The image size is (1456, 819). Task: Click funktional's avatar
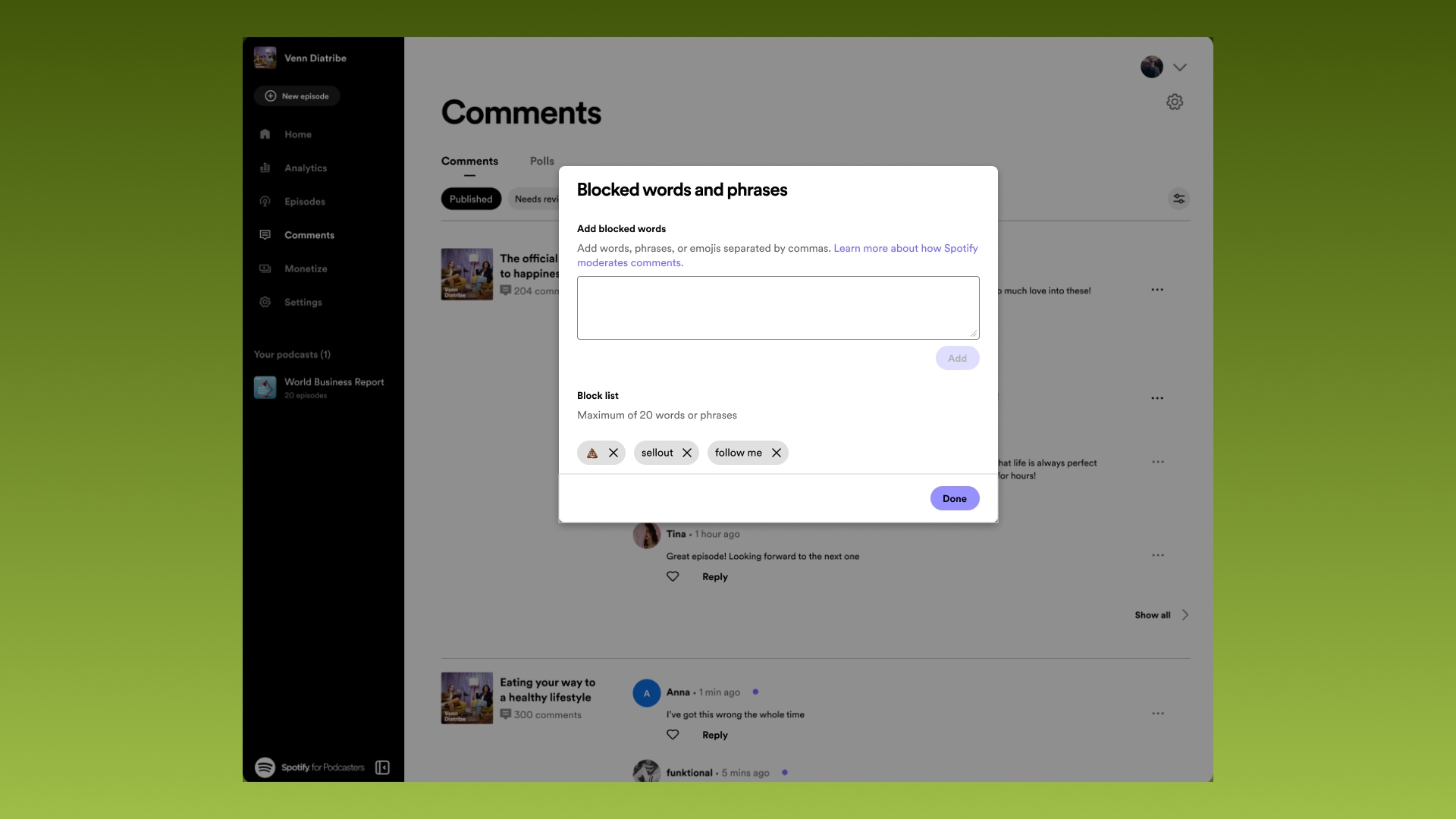click(x=647, y=770)
